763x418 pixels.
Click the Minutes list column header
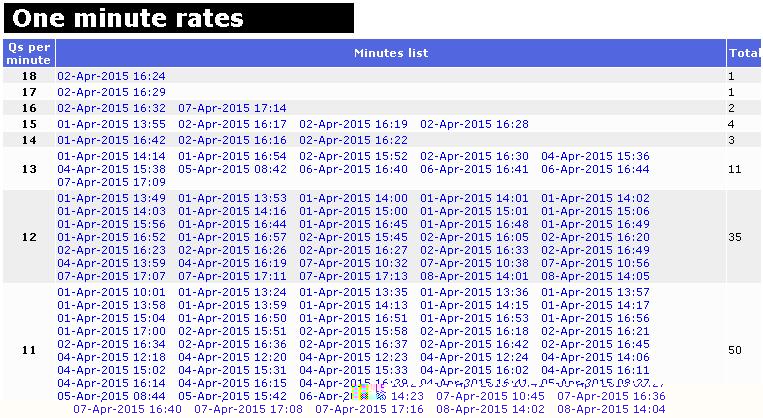tap(391, 53)
